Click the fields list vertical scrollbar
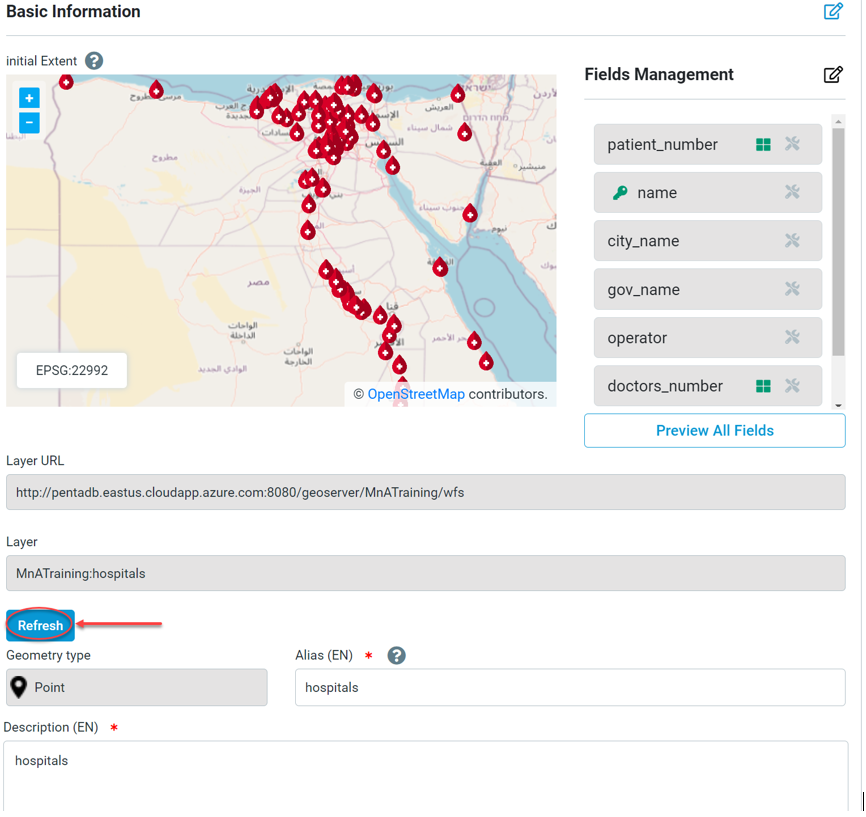The height and width of the screenshot is (817, 866). click(838, 240)
